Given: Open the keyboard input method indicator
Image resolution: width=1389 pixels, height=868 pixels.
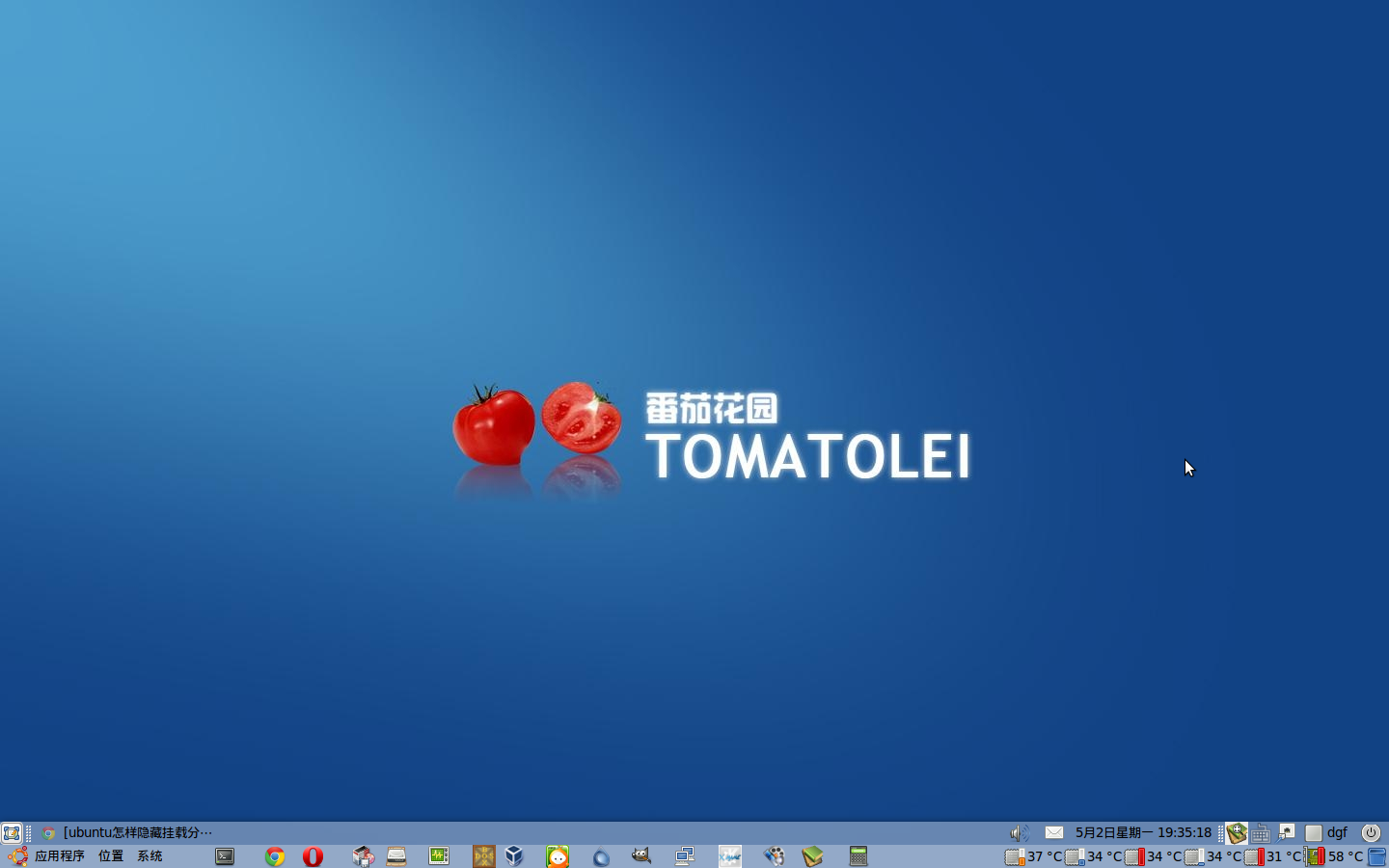Looking at the screenshot, I should tap(1261, 832).
